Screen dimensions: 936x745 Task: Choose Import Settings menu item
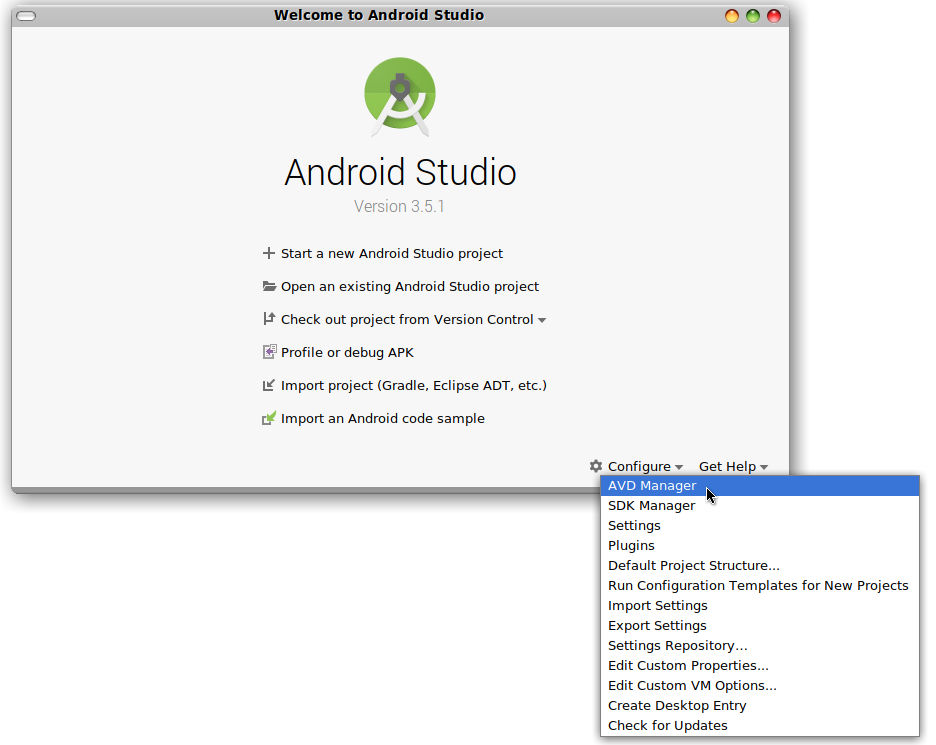[x=760, y=606]
